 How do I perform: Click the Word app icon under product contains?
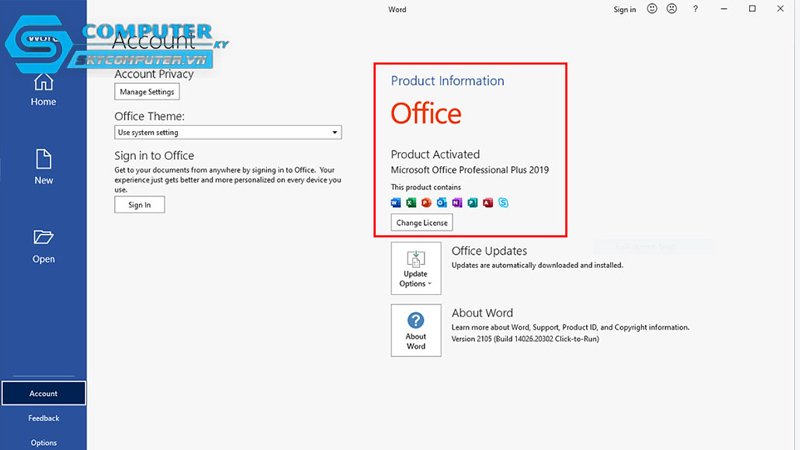(x=396, y=203)
